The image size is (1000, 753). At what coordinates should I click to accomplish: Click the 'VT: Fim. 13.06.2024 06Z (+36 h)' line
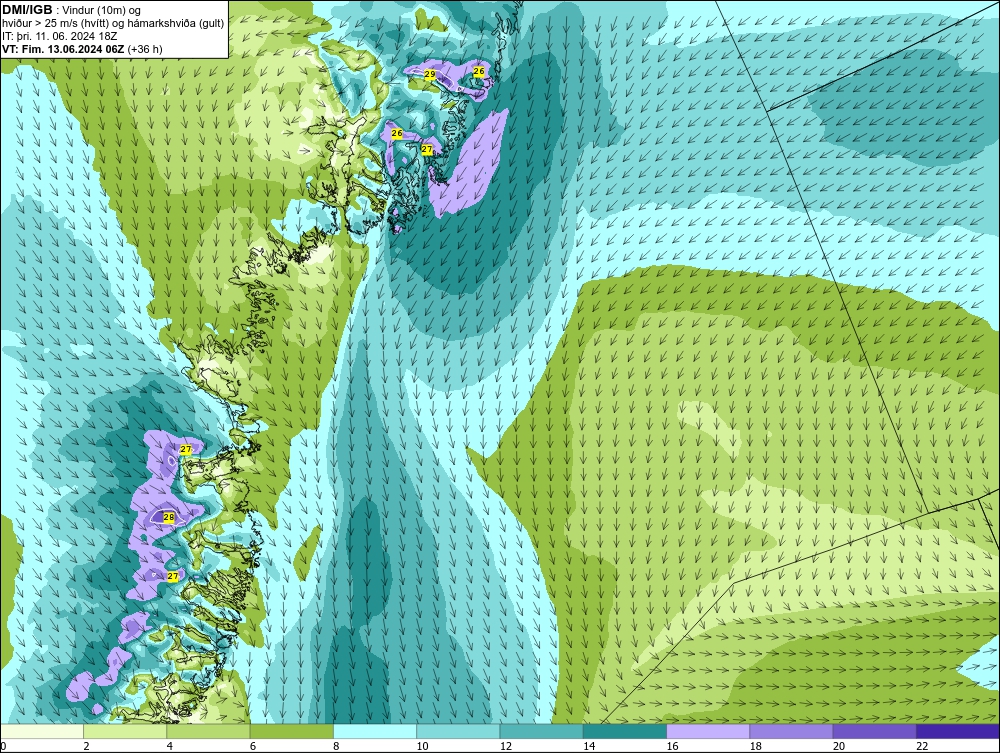click(x=82, y=49)
